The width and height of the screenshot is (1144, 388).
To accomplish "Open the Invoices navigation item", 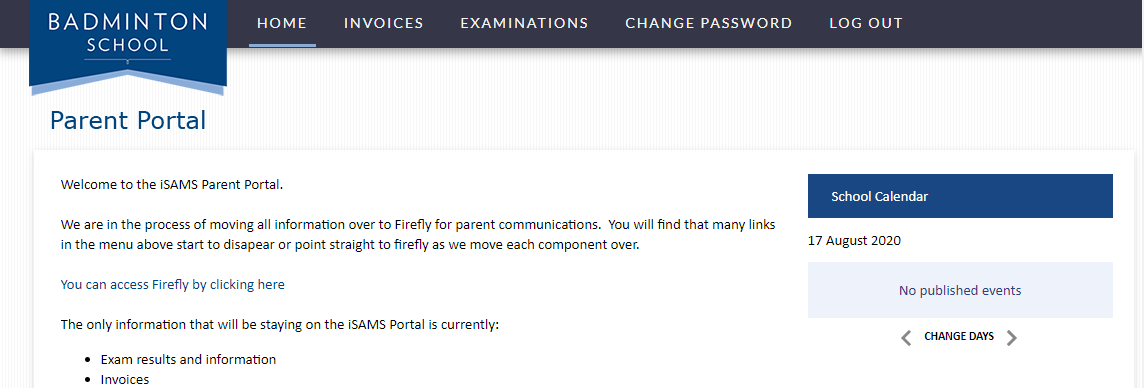I will pos(384,23).
